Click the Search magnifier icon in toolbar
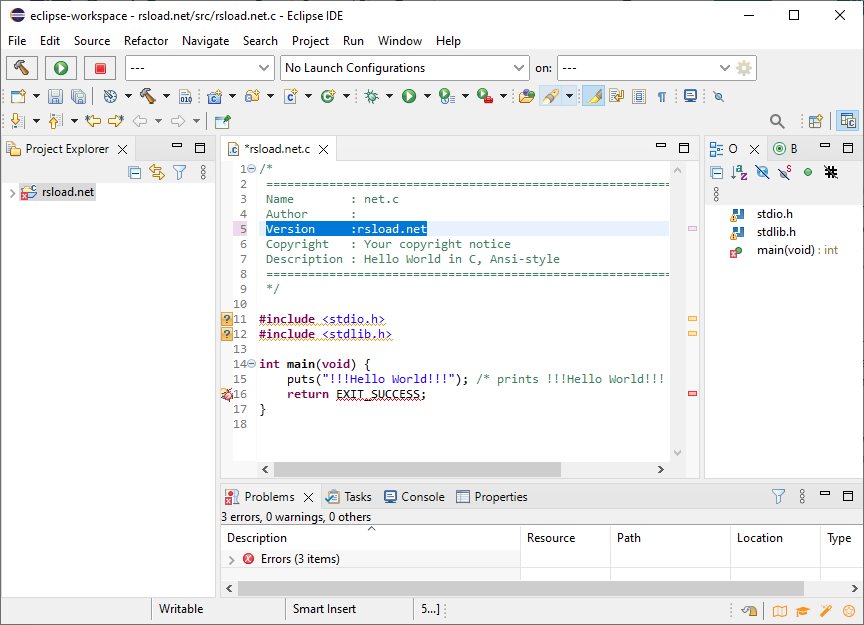The height and width of the screenshot is (625, 864). tap(777, 121)
